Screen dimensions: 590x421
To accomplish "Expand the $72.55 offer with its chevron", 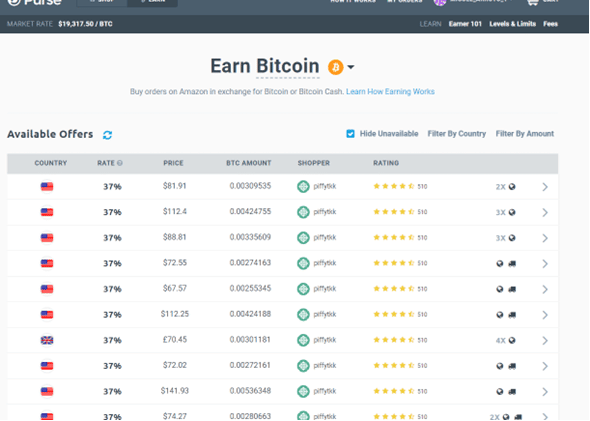I will (545, 264).
